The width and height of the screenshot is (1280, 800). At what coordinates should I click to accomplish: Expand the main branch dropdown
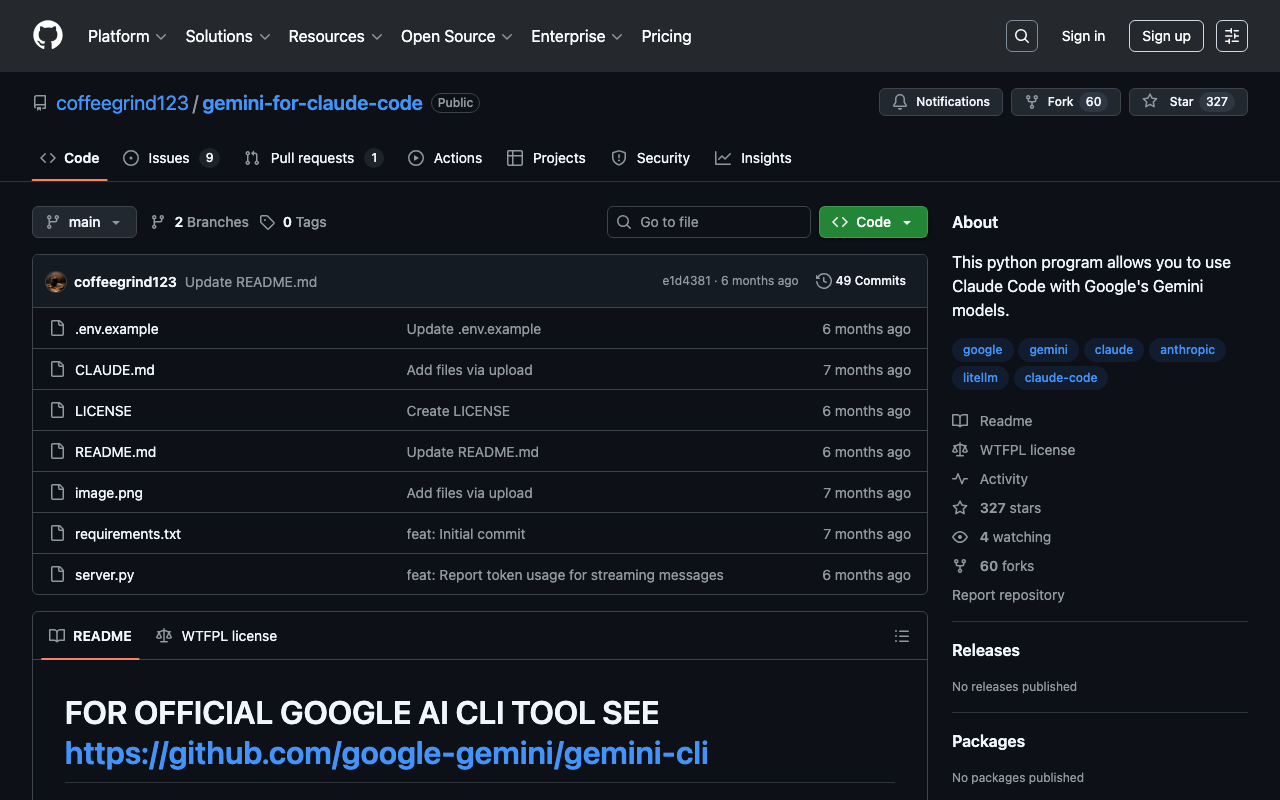[x=84, y=222]
